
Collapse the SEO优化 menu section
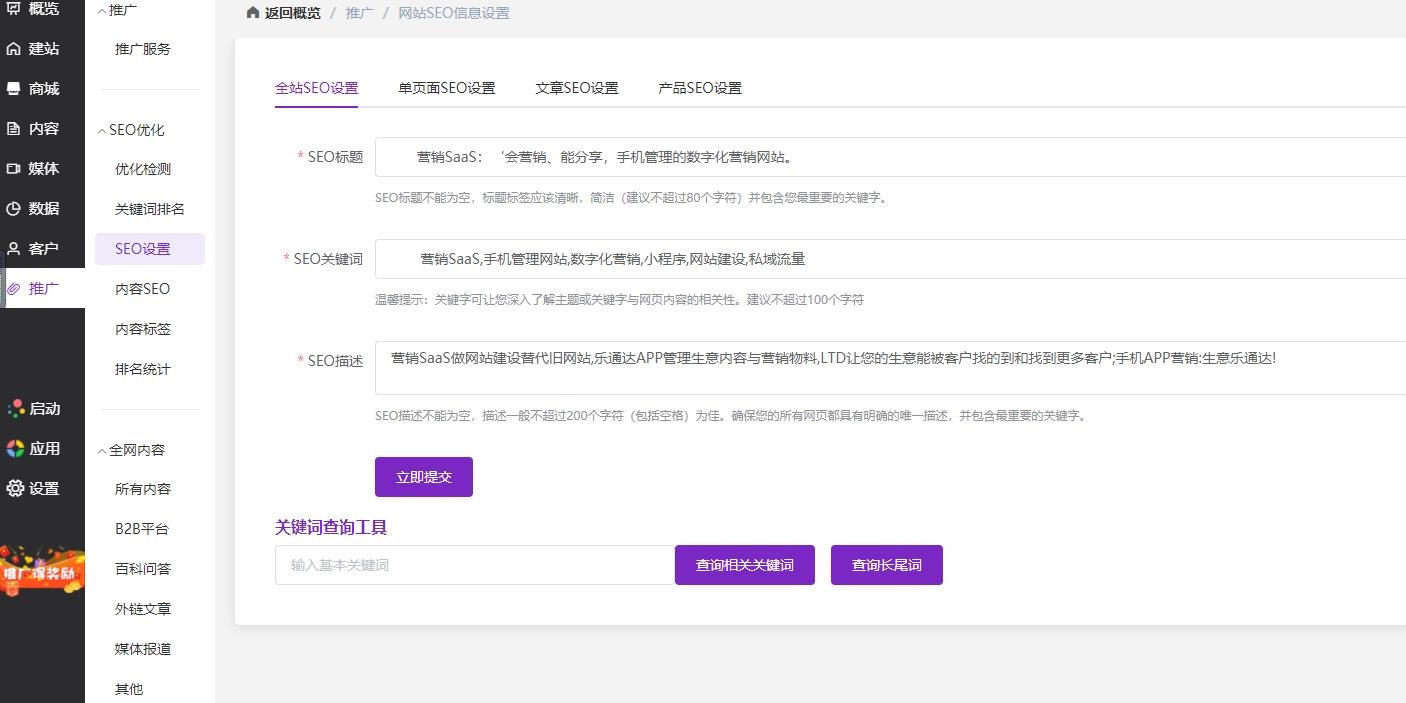(102, 130)
